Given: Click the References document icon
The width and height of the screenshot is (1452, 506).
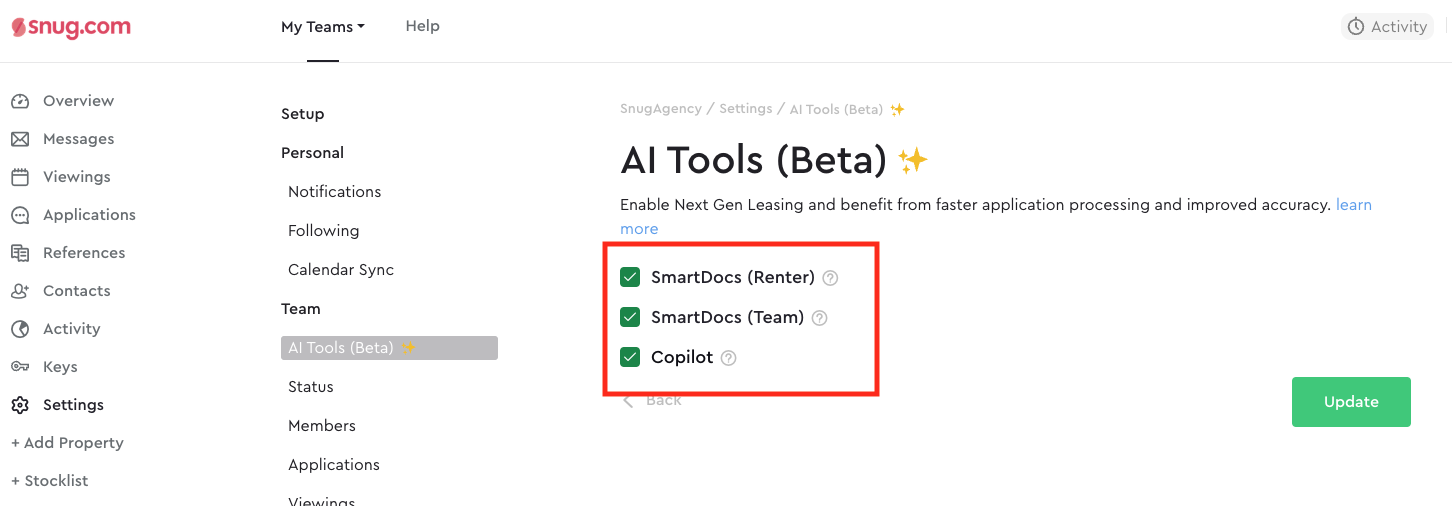Looking at the screenshot, I should [20, 253].
